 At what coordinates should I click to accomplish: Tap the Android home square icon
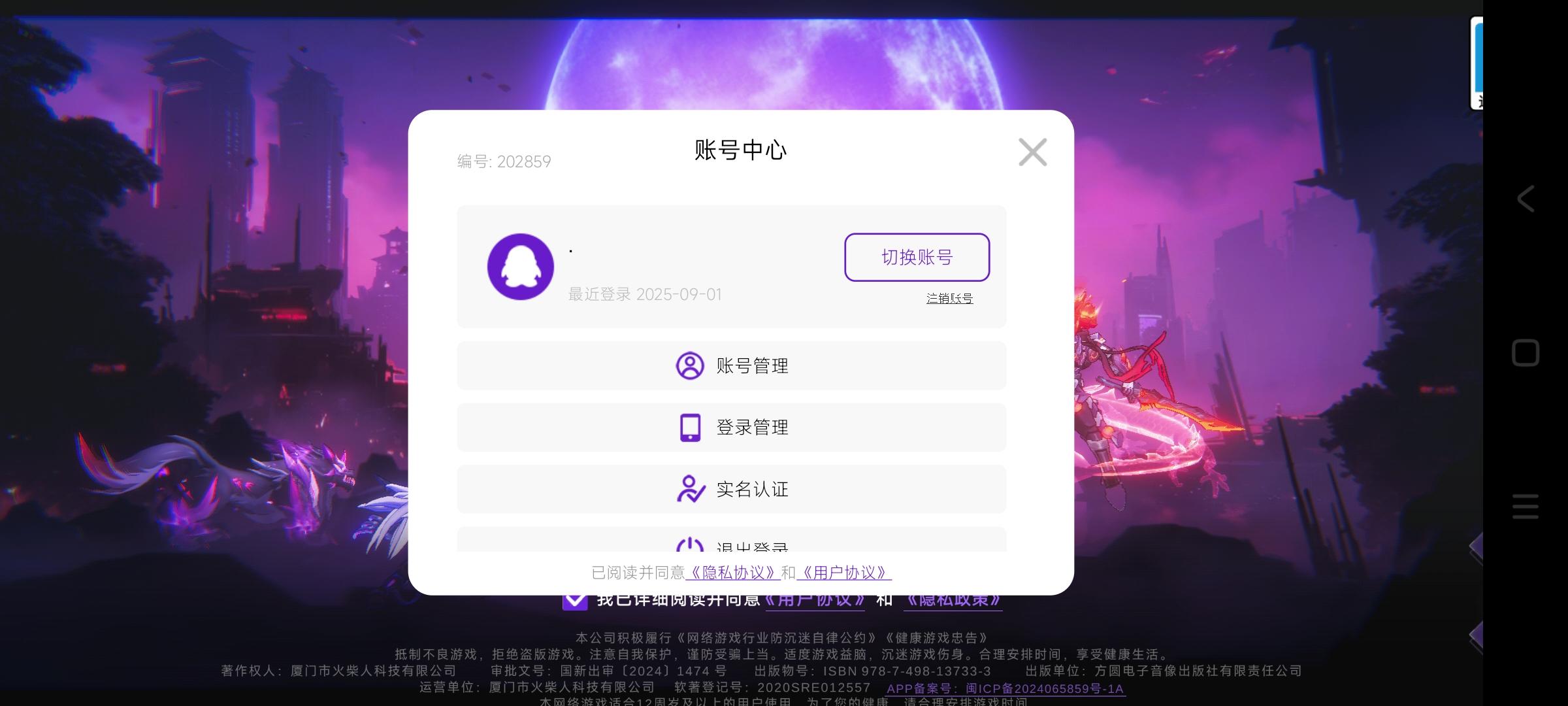pyautogui.click(x=1526, y=353)
